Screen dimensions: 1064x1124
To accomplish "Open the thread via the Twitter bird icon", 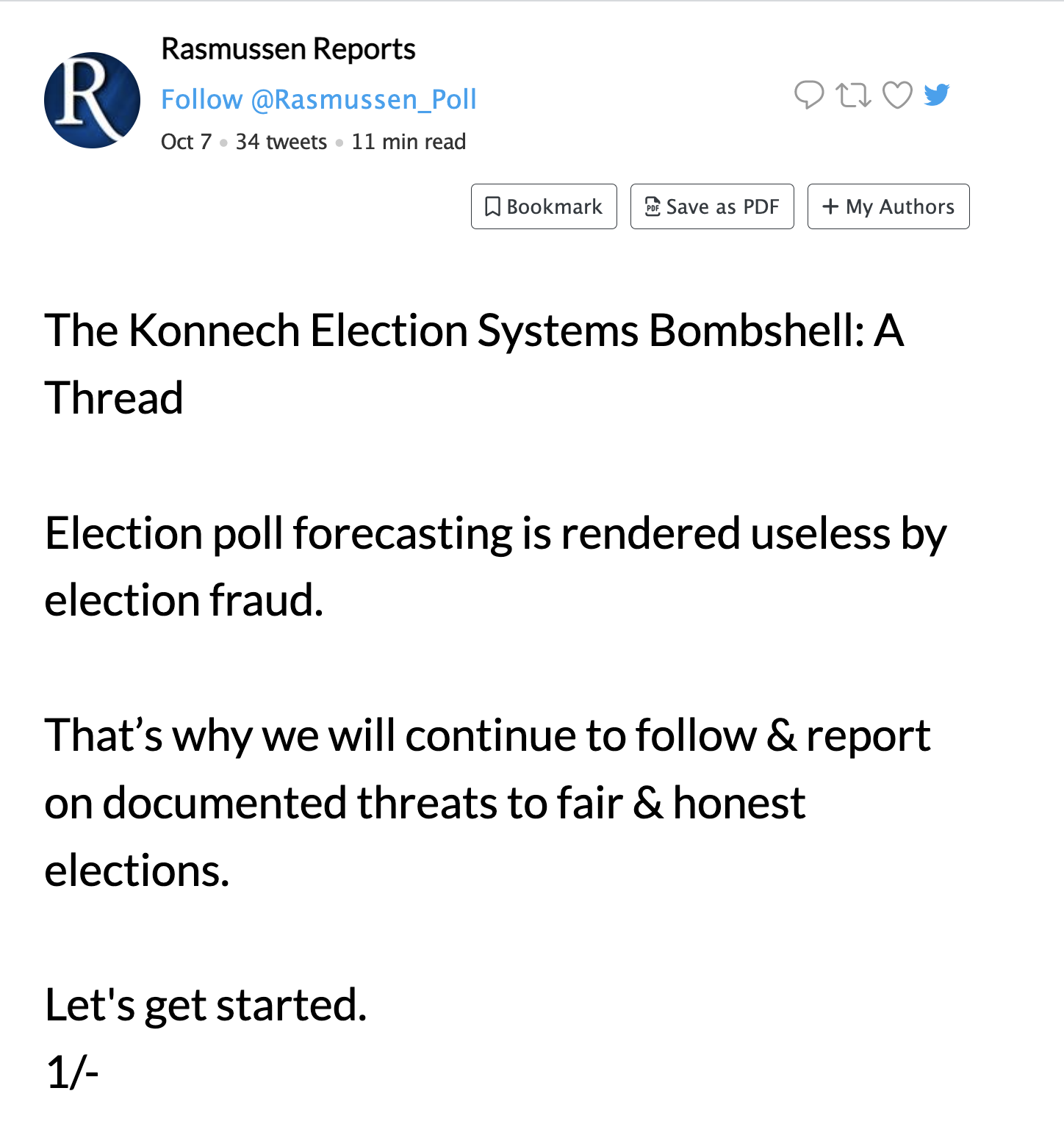I will [x=937, y=94].
